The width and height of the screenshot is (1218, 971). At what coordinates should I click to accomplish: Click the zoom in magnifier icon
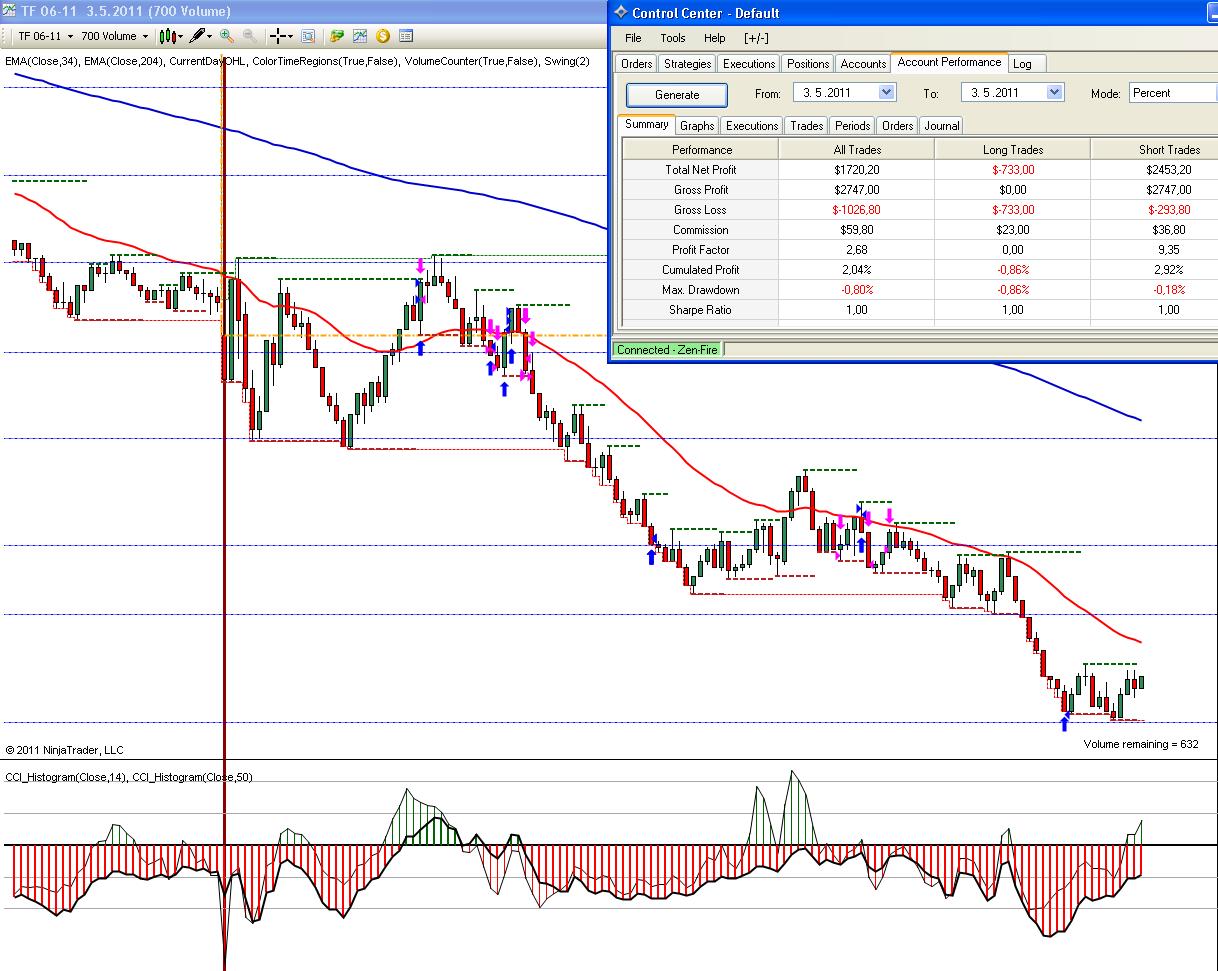point(226,36)
